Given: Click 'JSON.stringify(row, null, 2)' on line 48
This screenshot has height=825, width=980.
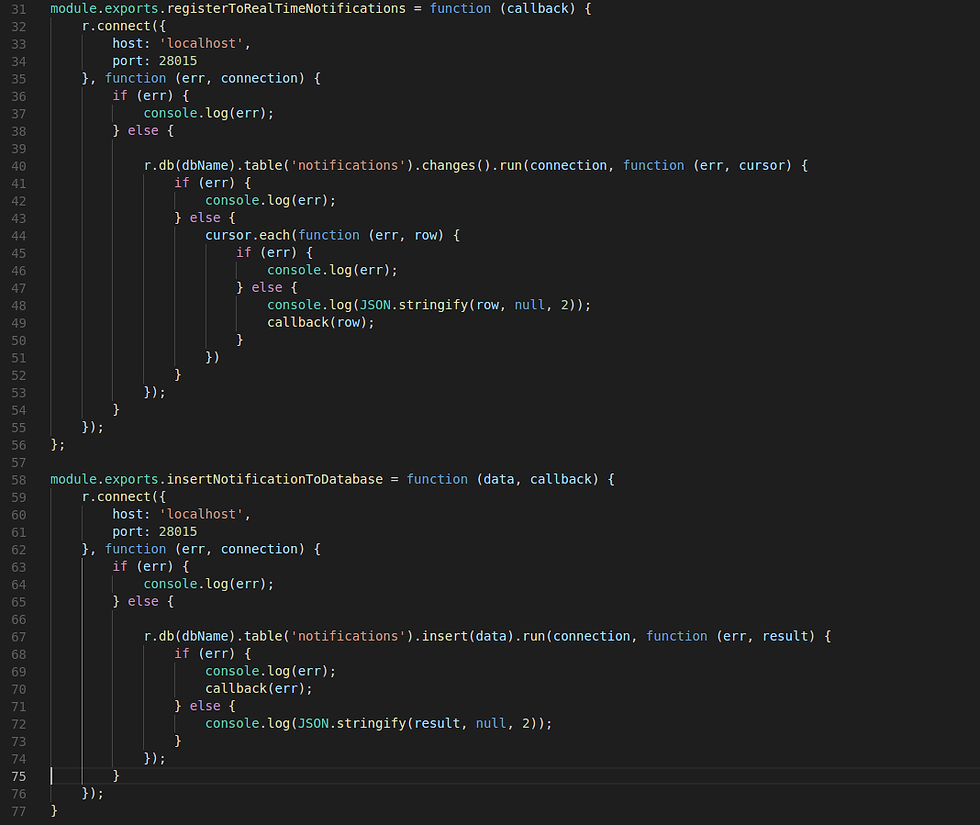Looking at the screenshot, I should [x=468, y=305].
